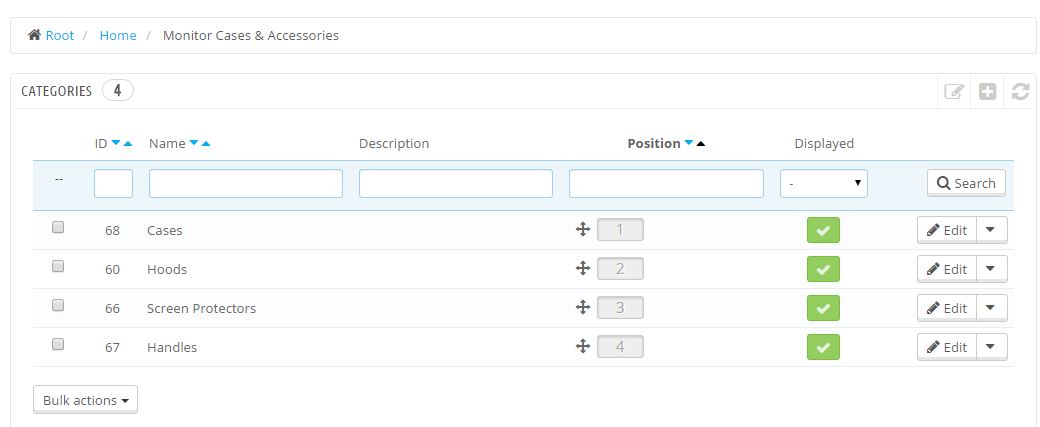Click the add new category plus icon

[987, 91]
